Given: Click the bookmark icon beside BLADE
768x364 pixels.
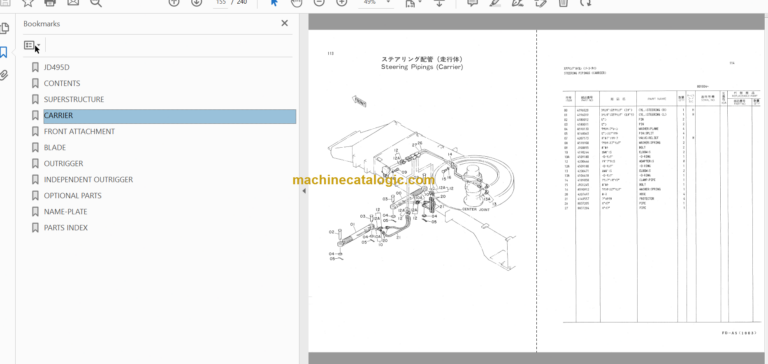Looking at the screenshot, I should tap(35, 147).
